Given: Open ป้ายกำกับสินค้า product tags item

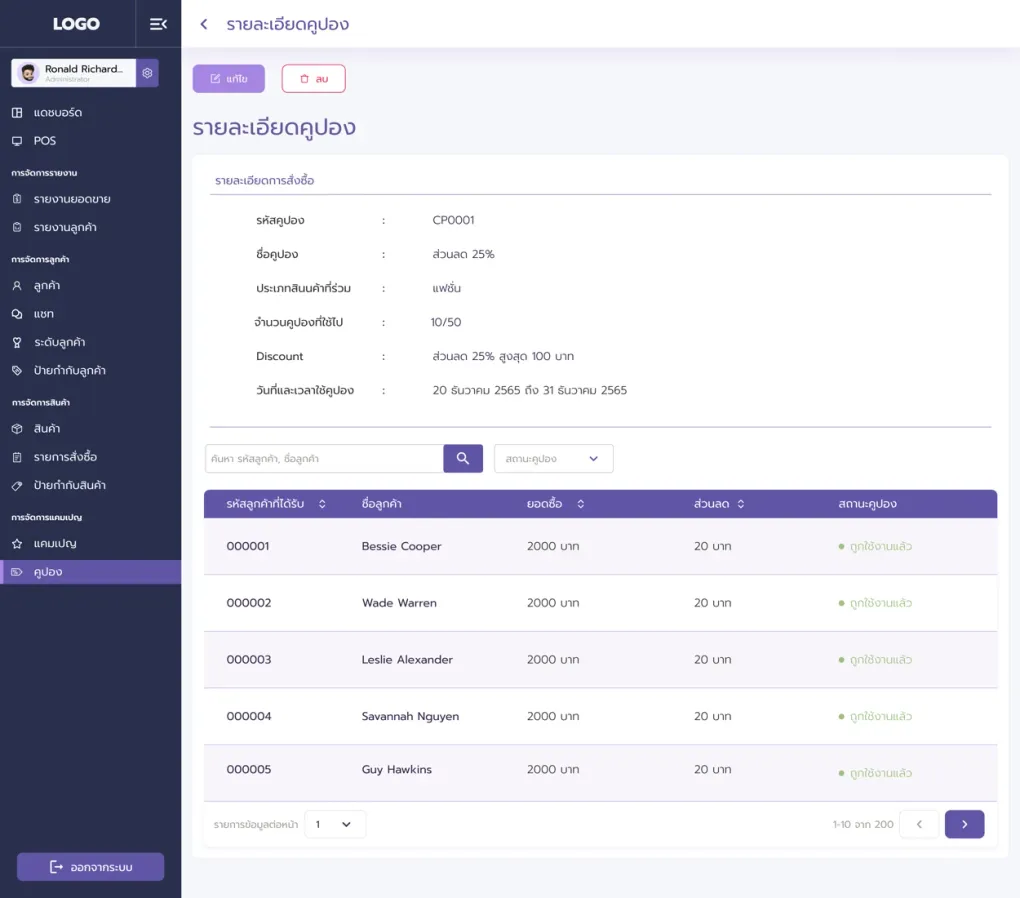Looking at the screenshot, I should pos(90,485).
